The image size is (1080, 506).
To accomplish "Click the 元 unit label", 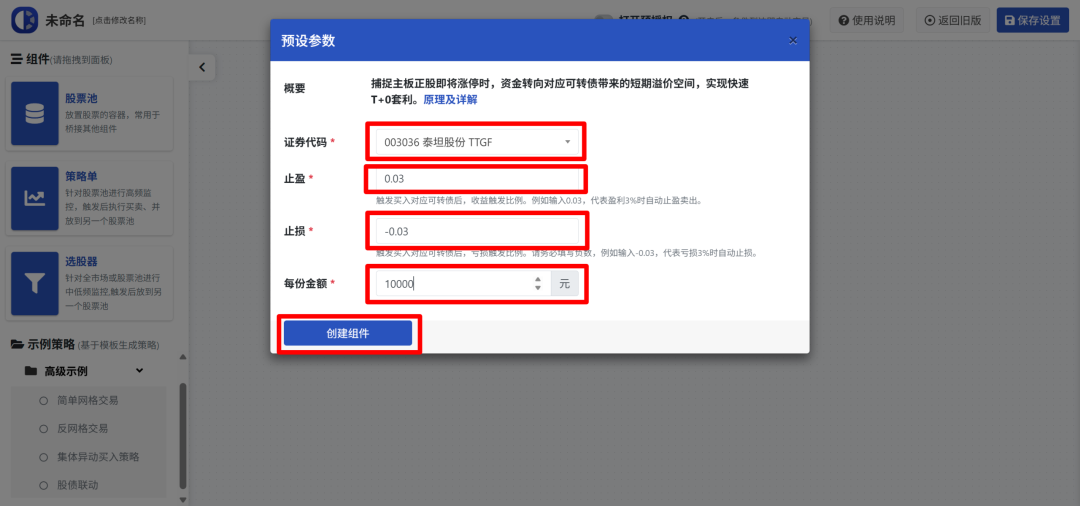I will tap(565, 284).
